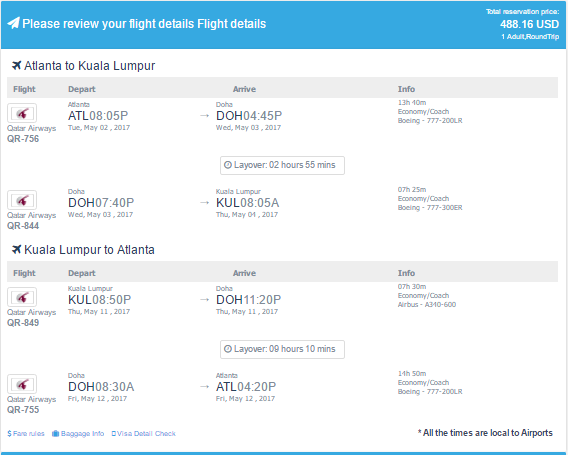
Task: Click Qatar Airways logo for flight QR-756
Action: tap(22, 113)
